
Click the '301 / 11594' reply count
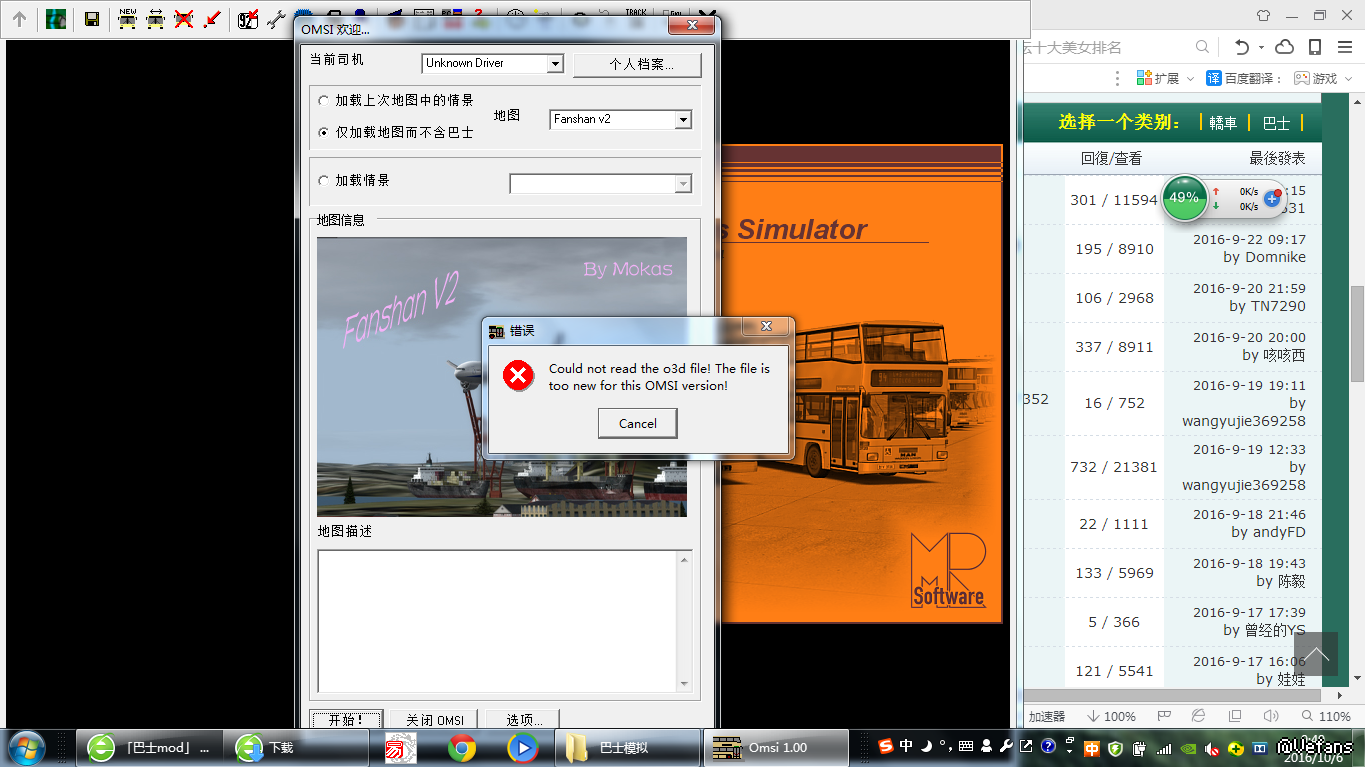pos(1114,200)
